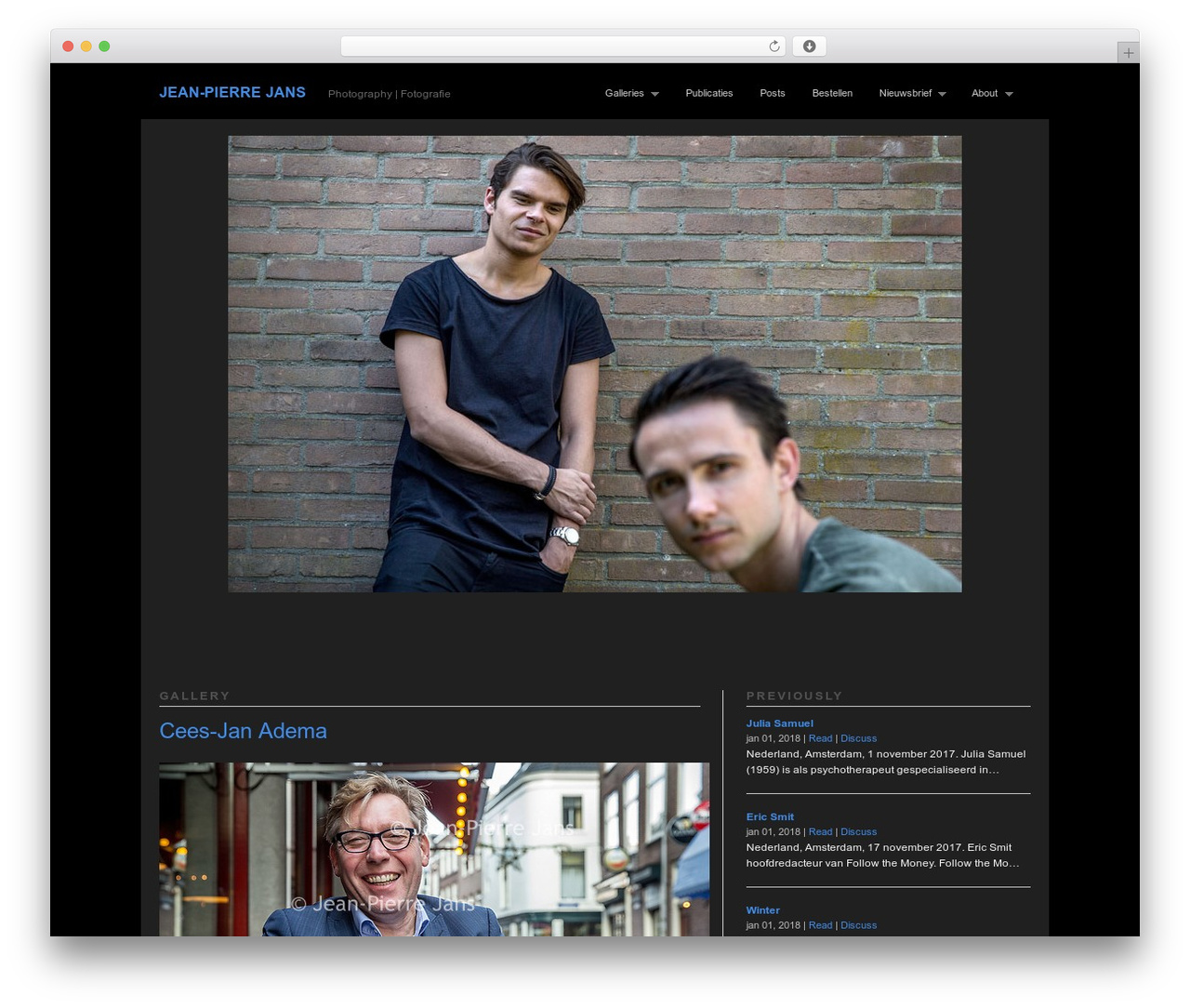Discuss the Eric Smit post
The image size is (1190, 1008).
tap(859, 831)
